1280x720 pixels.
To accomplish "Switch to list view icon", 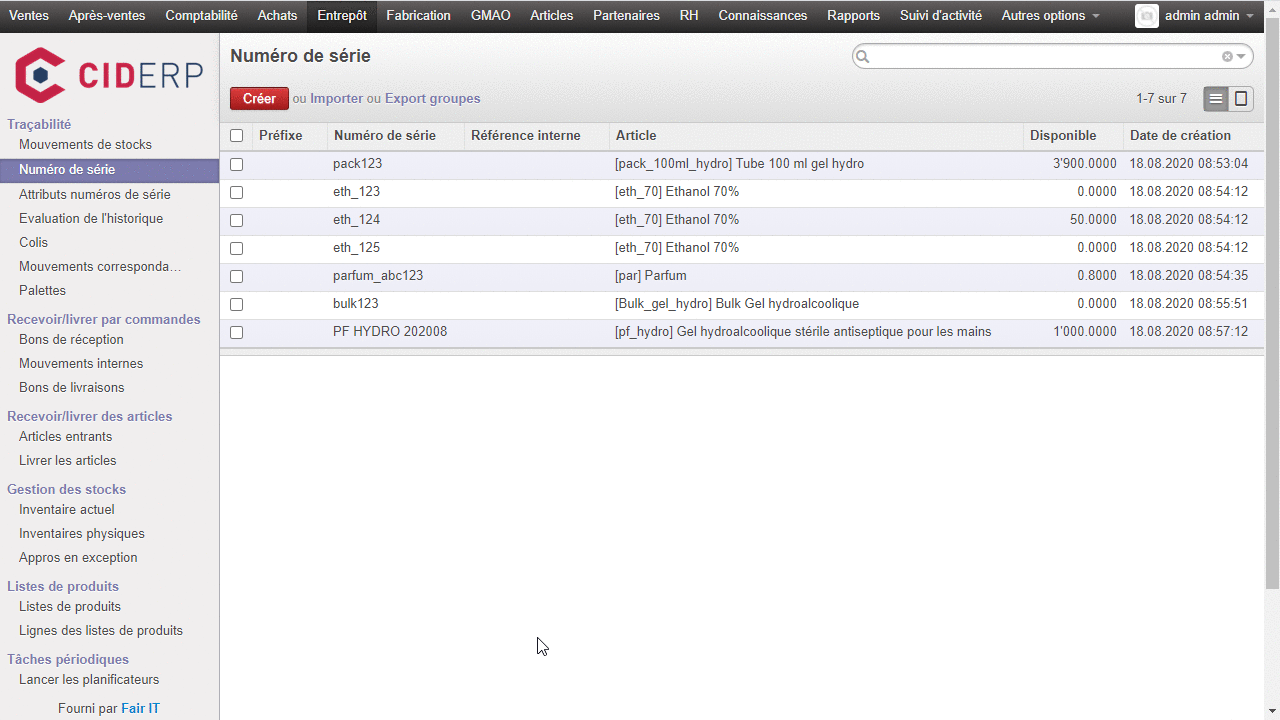I will point(1216,99).
